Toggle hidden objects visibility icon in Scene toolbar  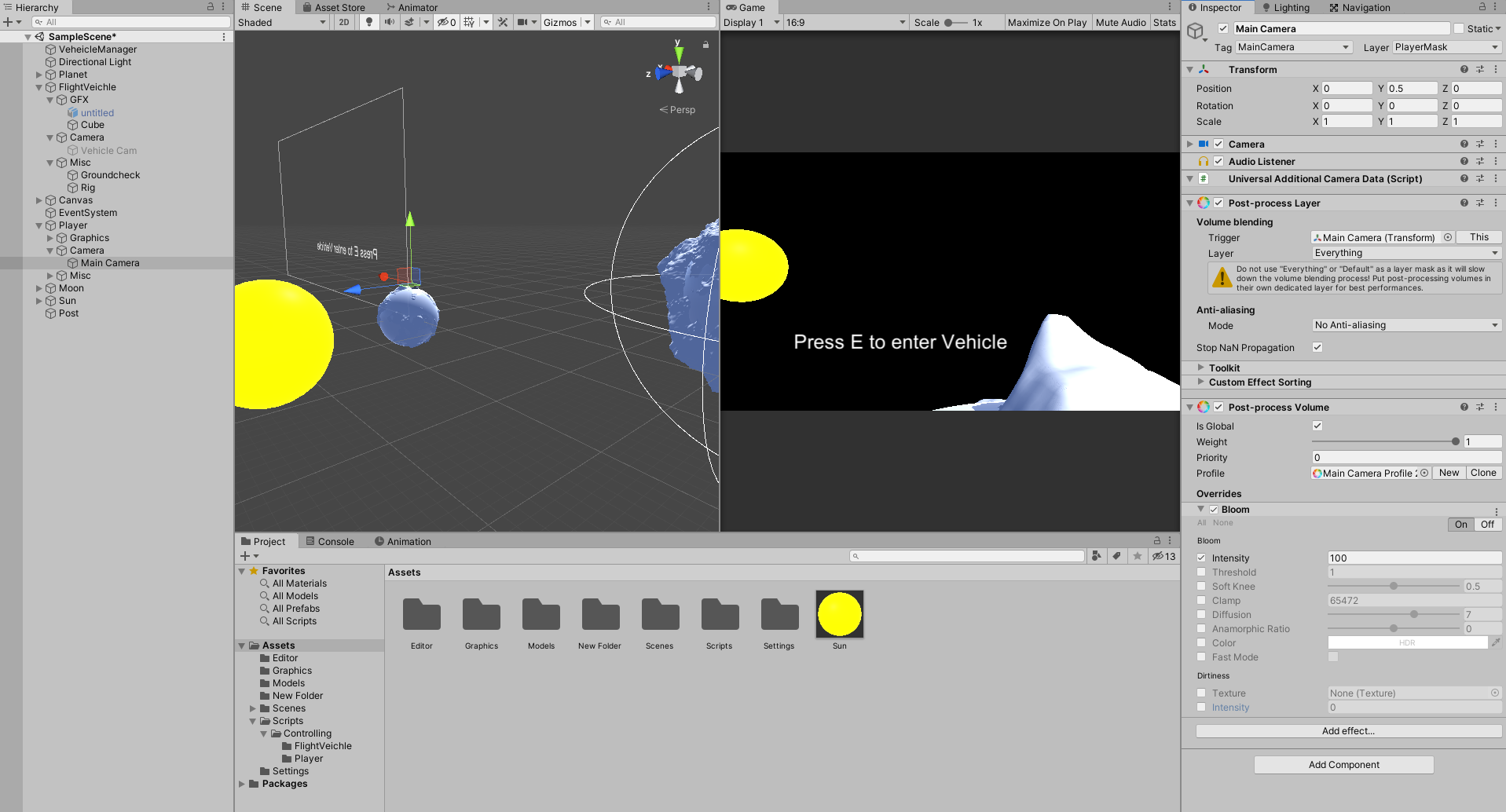[x=446, y=22]
